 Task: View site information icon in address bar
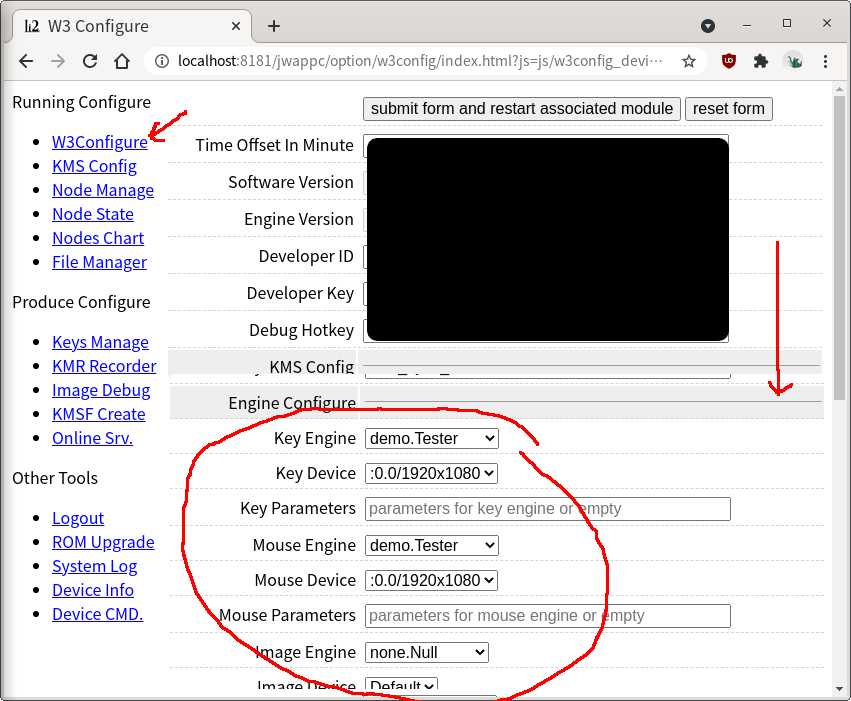pyautogui.click(x=162, y=61)
